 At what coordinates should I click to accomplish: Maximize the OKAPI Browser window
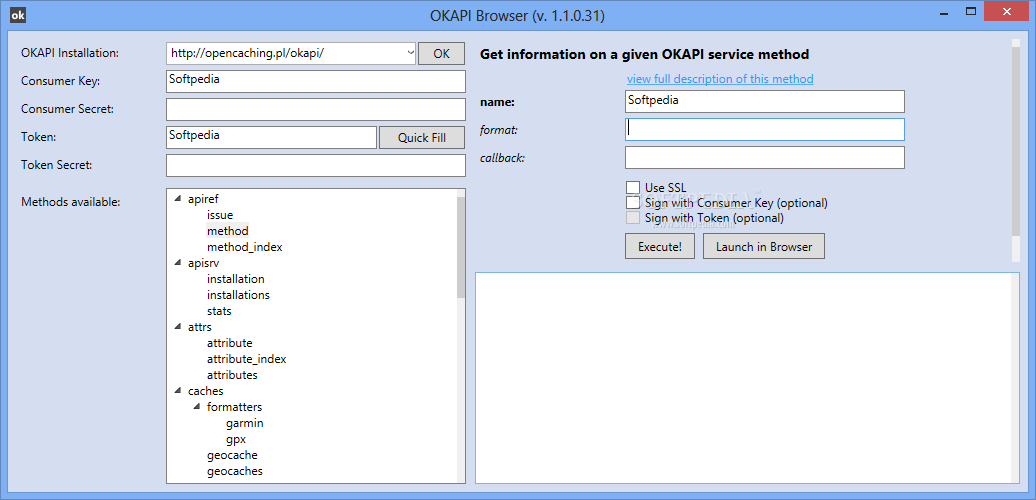(971, 11)
